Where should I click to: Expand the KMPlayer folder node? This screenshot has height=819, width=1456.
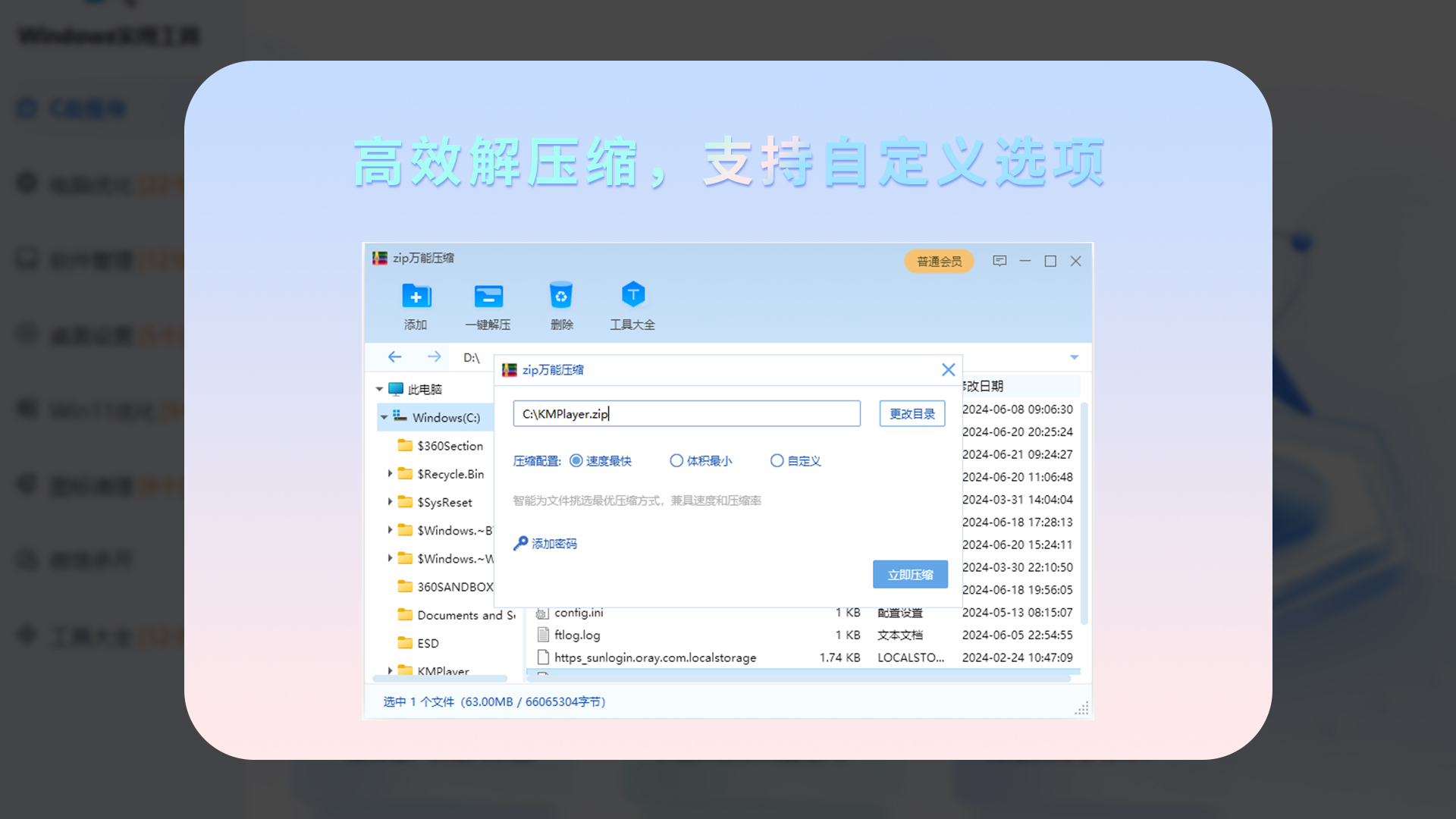(x=390, y=670)
